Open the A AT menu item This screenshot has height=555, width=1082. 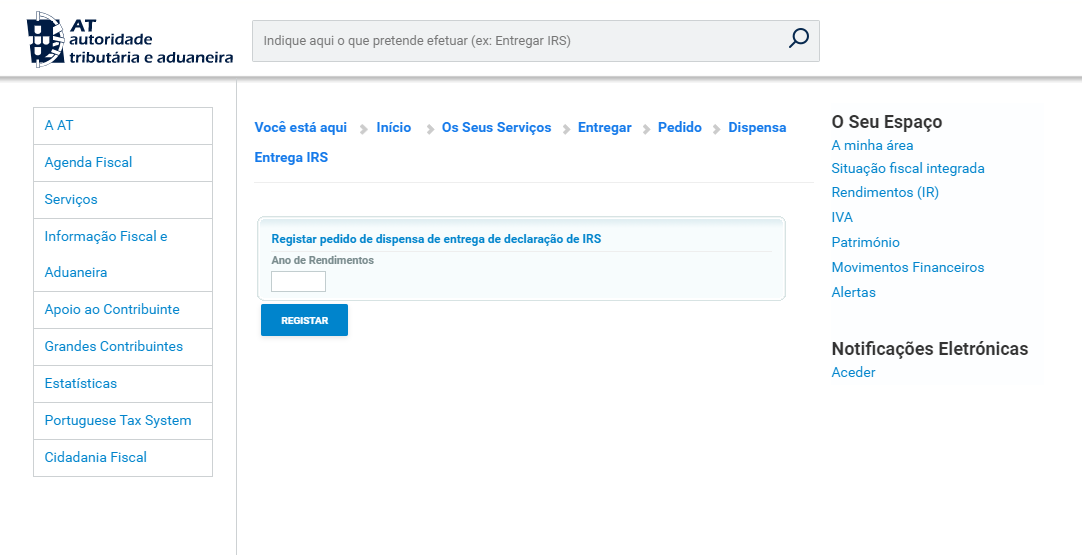[123, 126]
